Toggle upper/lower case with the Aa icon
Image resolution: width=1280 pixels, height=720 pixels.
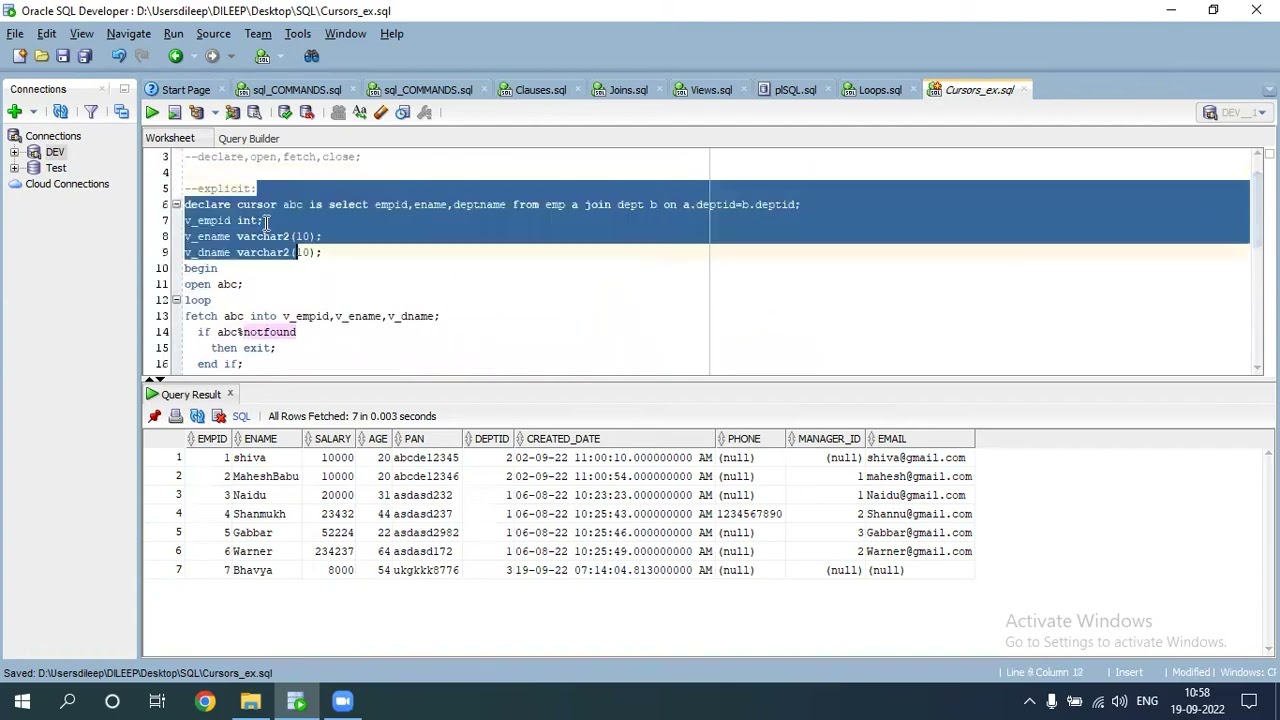click(360, 113)
